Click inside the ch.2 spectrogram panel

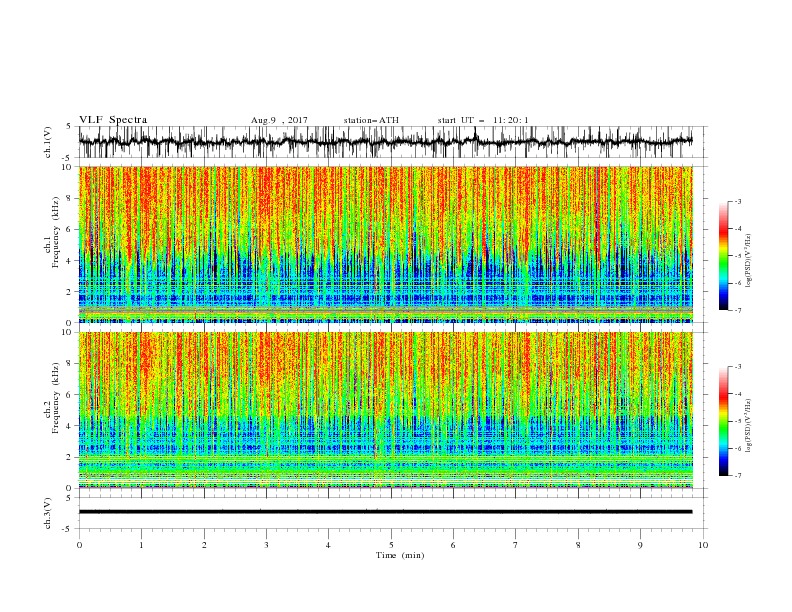pyautogui.click(x=386, y=410)
